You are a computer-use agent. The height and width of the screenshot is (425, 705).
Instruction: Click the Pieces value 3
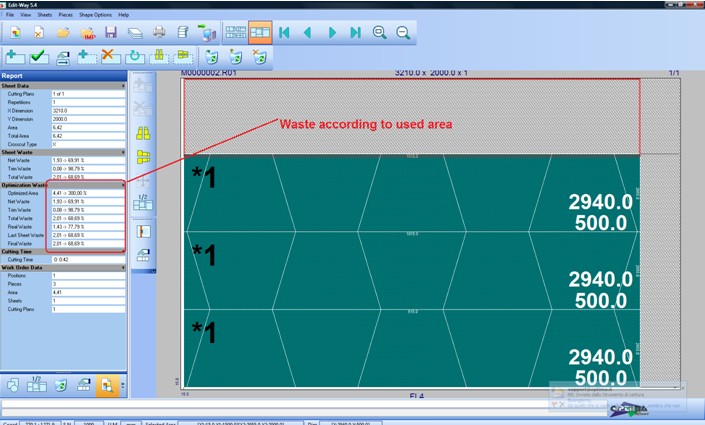(88, 284)
